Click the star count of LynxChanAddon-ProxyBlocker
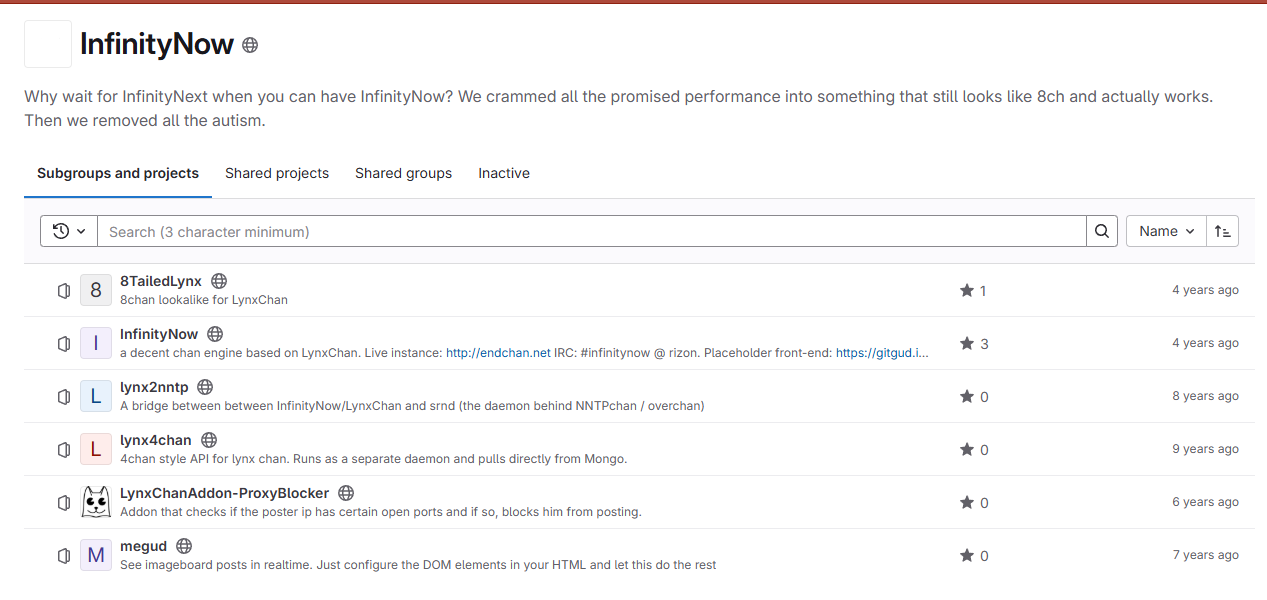The image size is (1267, 600). click(x=974, y=502)
